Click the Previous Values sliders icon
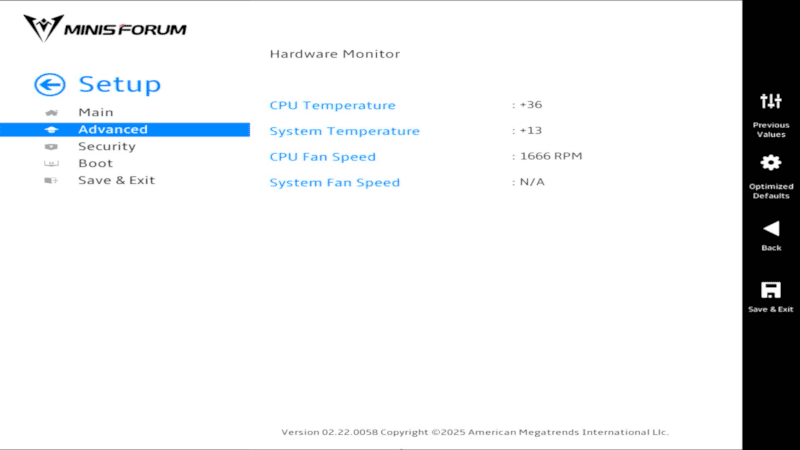 coord(771,101)
